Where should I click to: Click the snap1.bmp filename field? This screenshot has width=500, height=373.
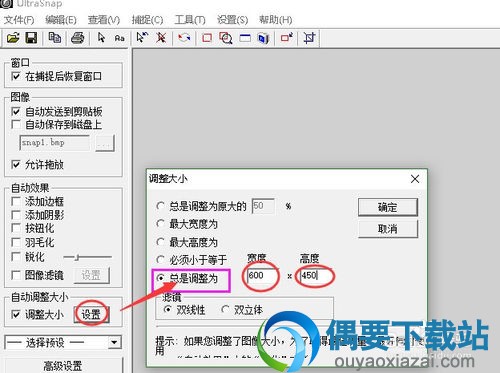(54, 143)
